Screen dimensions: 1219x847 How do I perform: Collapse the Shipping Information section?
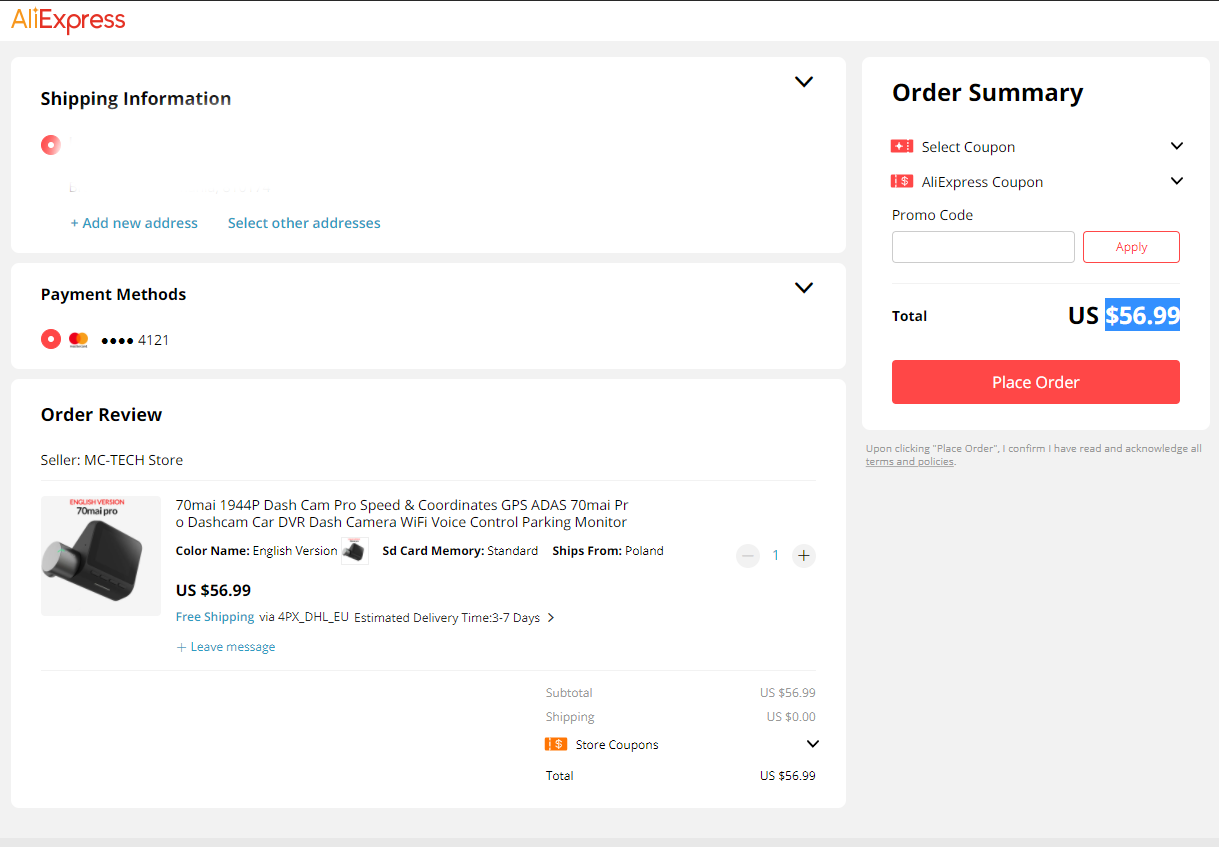(804, 82)
